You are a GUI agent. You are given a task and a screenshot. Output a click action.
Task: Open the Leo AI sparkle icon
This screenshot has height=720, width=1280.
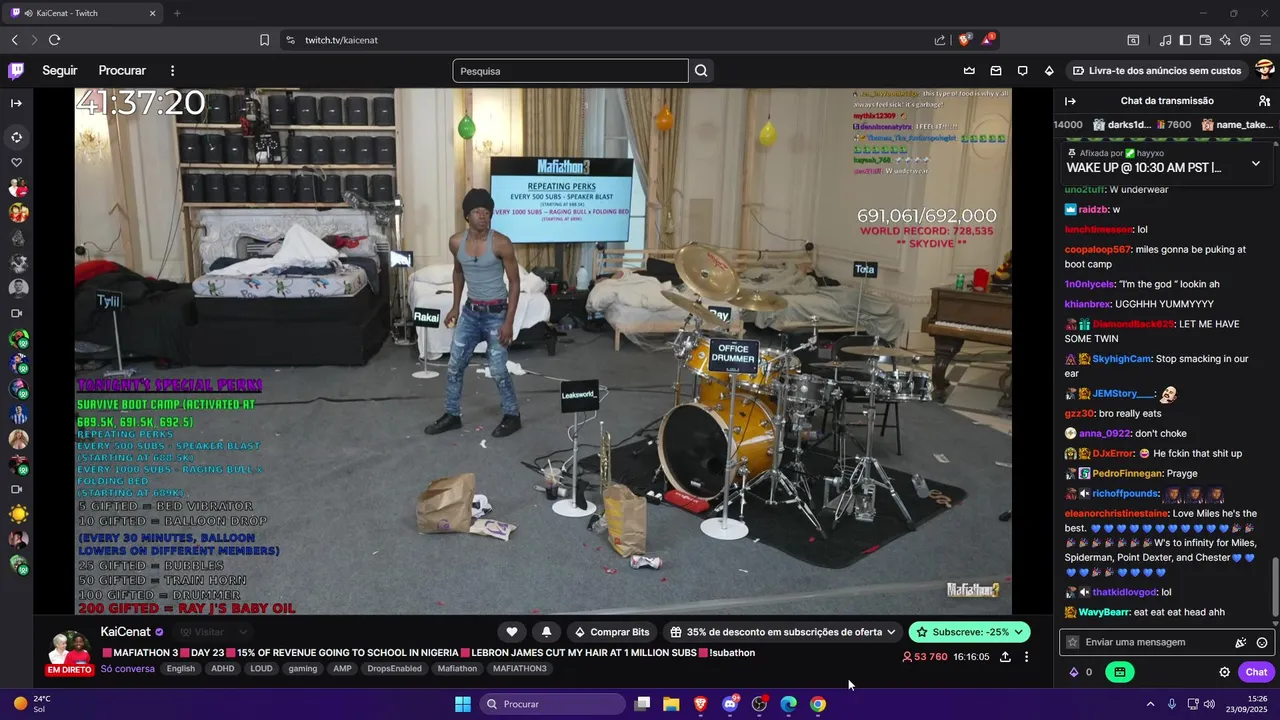pos(1225,40)
